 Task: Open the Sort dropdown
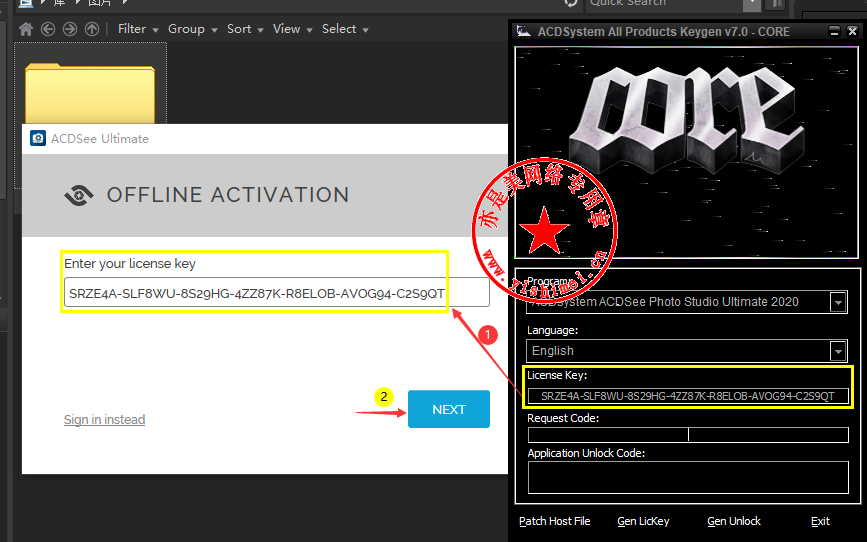click(245, 29)
